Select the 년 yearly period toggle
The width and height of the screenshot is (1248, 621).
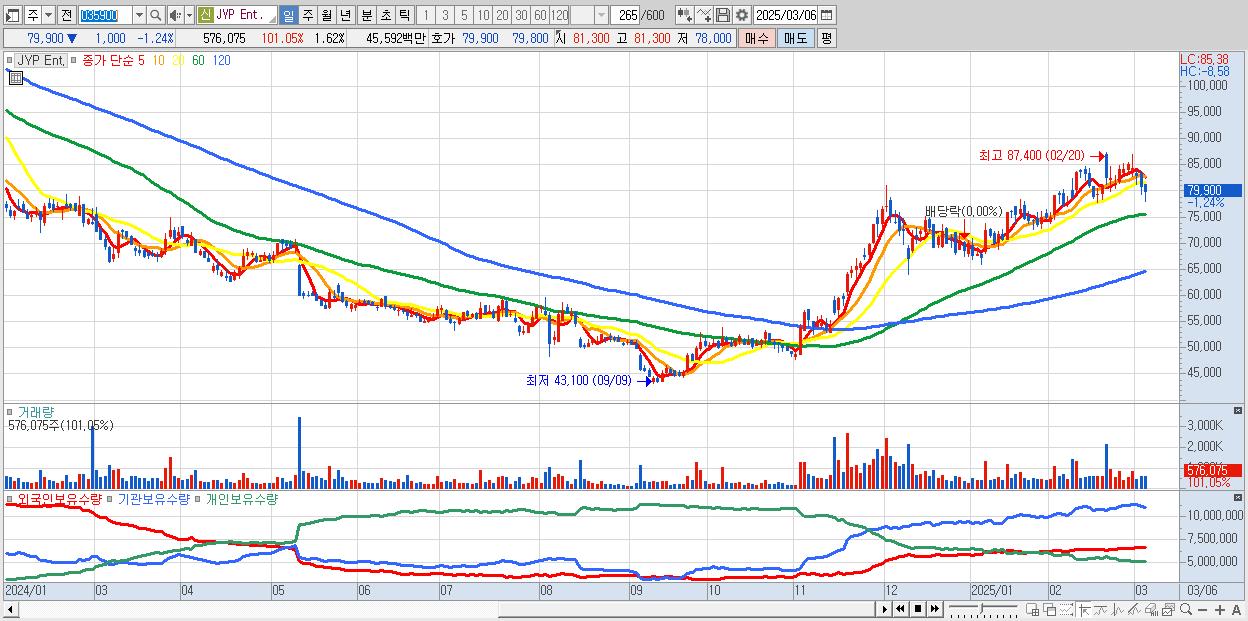345,15
